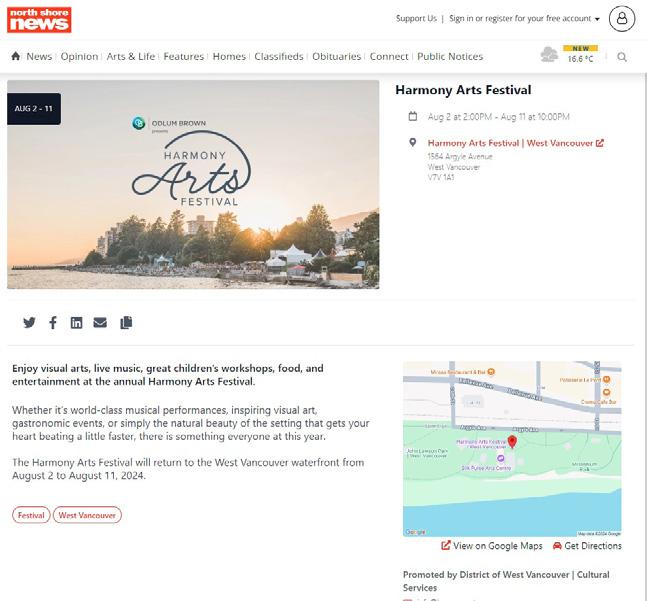This screenshot has height=601, width=647.
Task: Open Harmony Arts Festival West Vancouver link
Action: [x=515, y=143]
